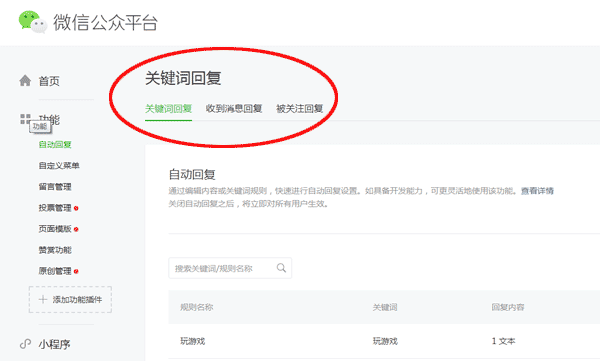Select 自动回复 in the sidebar
Screen dimensions: 600x361
click(55, 145)
